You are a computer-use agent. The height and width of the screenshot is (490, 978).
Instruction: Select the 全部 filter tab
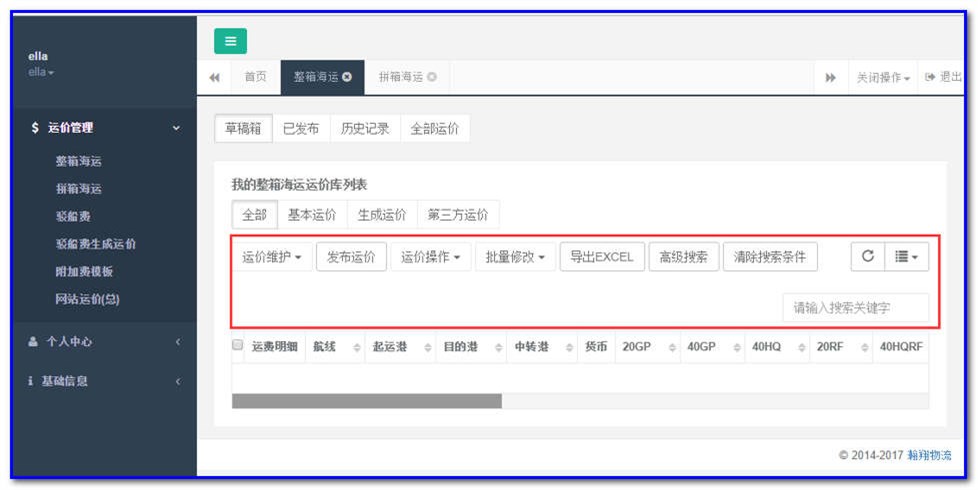click(x=254, y=215)
